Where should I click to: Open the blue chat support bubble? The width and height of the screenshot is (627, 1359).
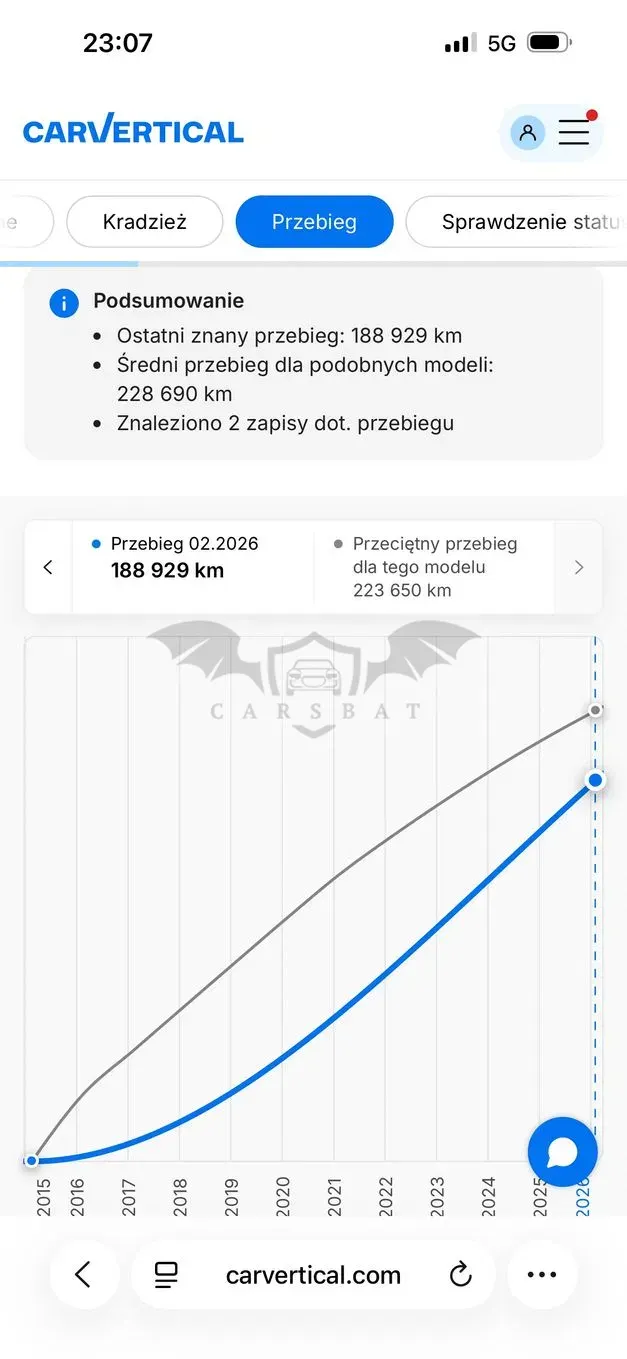562,1152
